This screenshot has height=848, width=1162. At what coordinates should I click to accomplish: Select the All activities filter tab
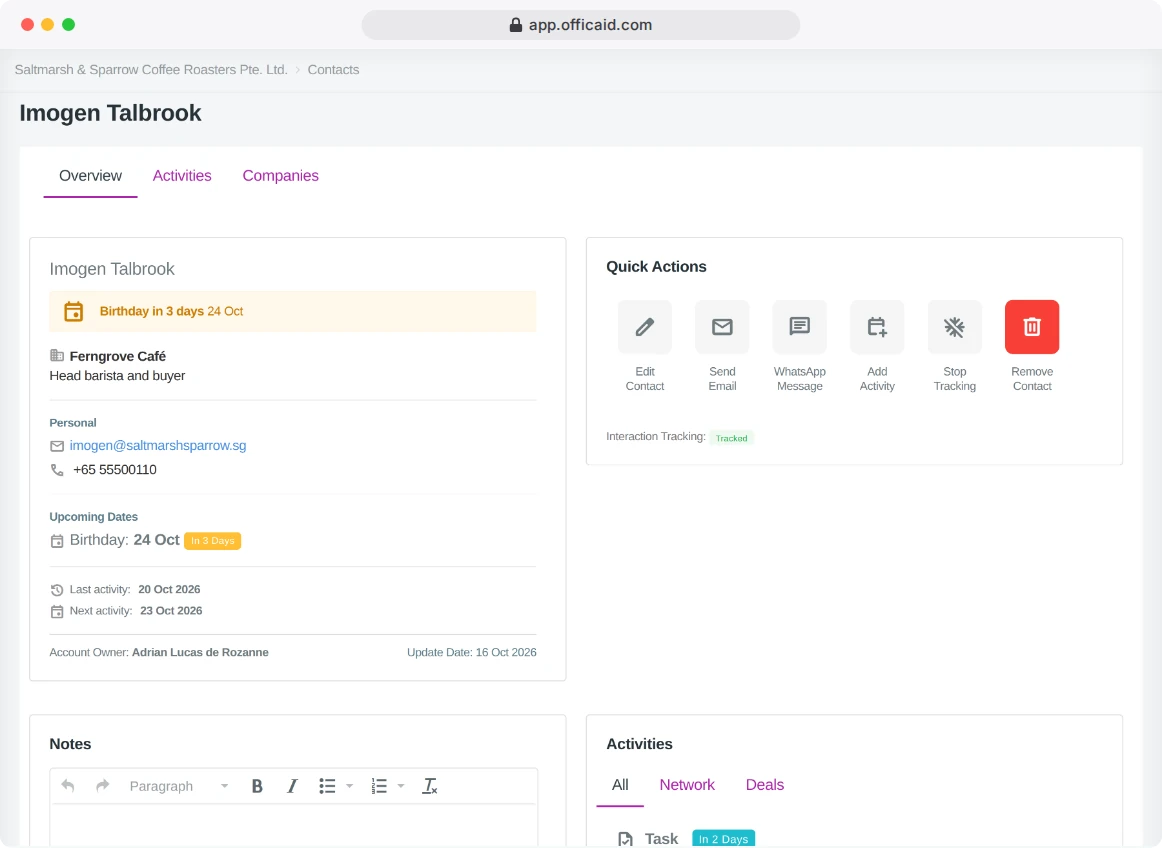(620, 785)
